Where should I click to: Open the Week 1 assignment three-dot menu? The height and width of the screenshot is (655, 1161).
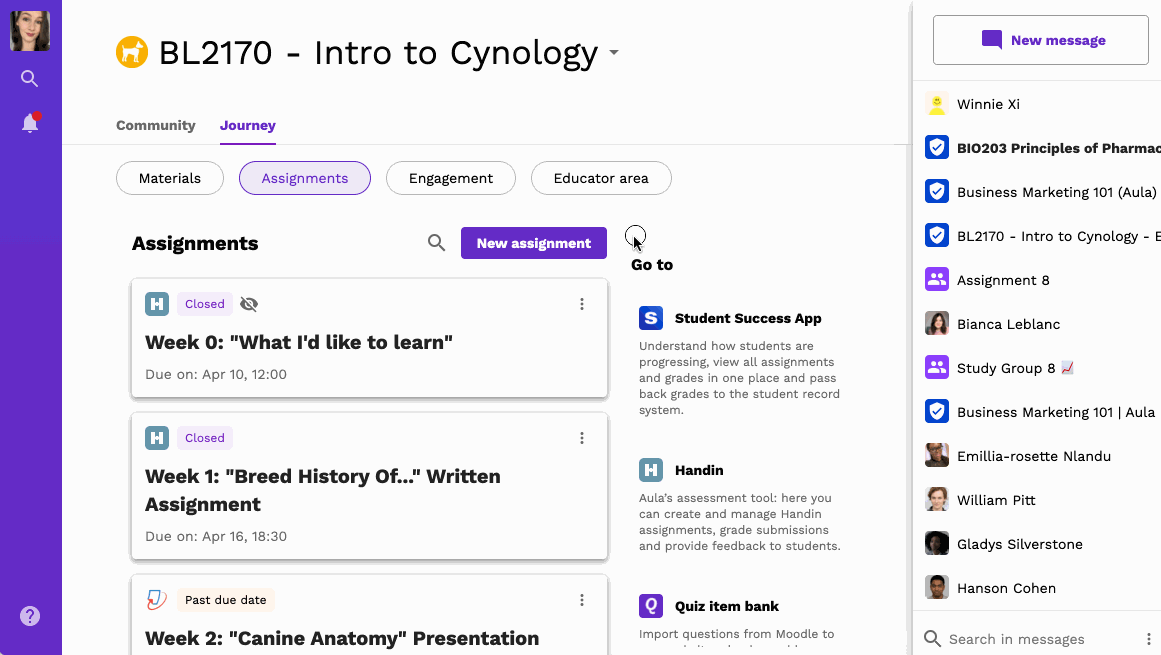coord(582,438)
